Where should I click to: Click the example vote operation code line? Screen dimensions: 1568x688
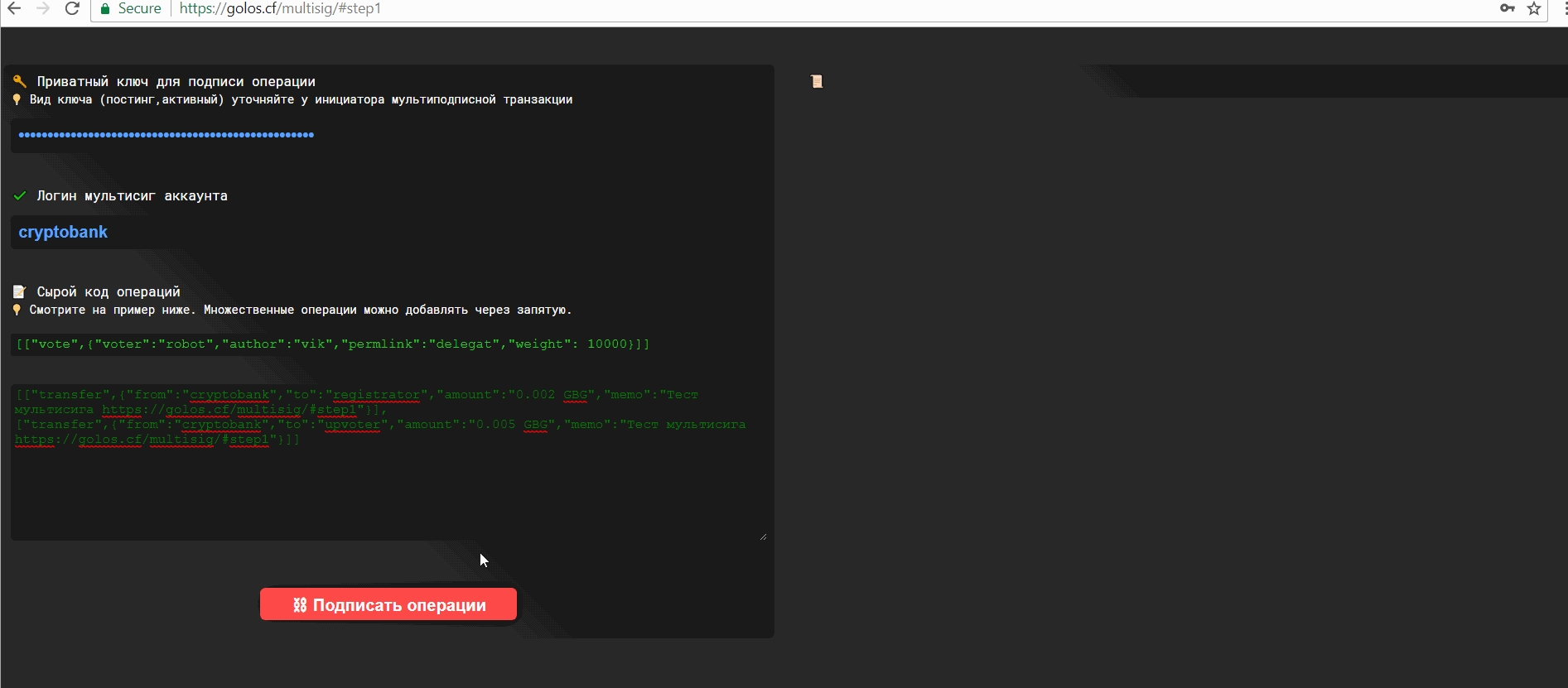(x=333, y=344)
